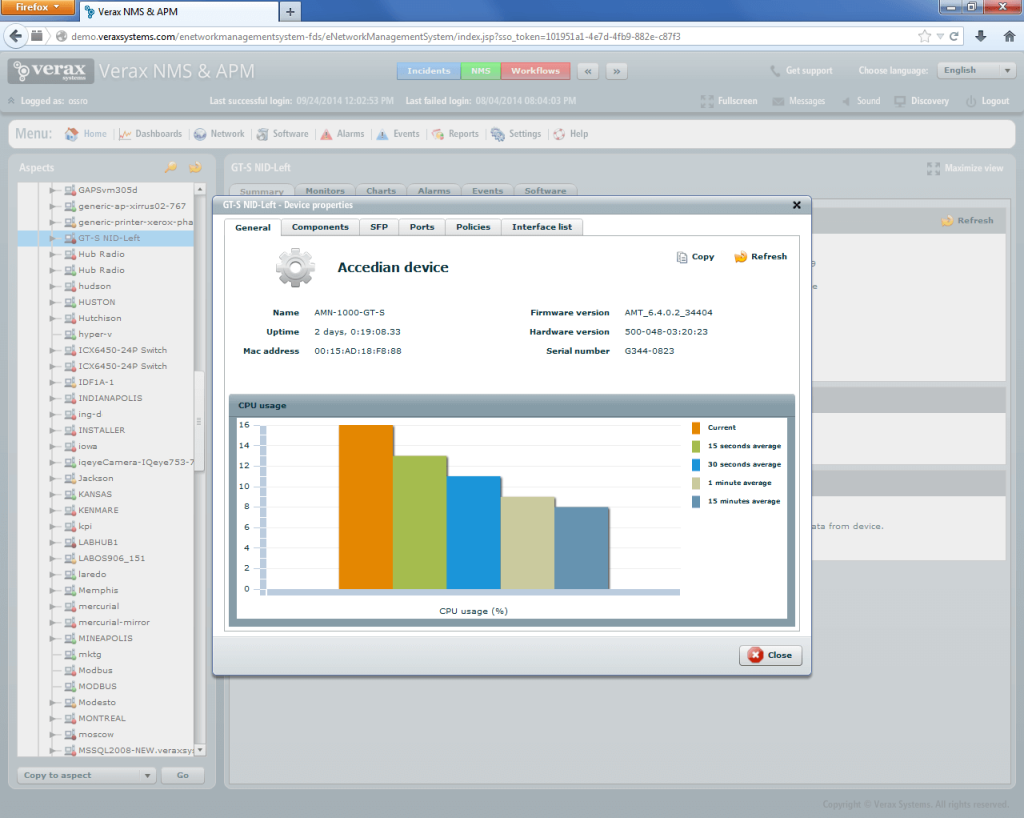The image size is (1024, 818).
Task: Open Messages envelope icon
Action: coord(778,101)
